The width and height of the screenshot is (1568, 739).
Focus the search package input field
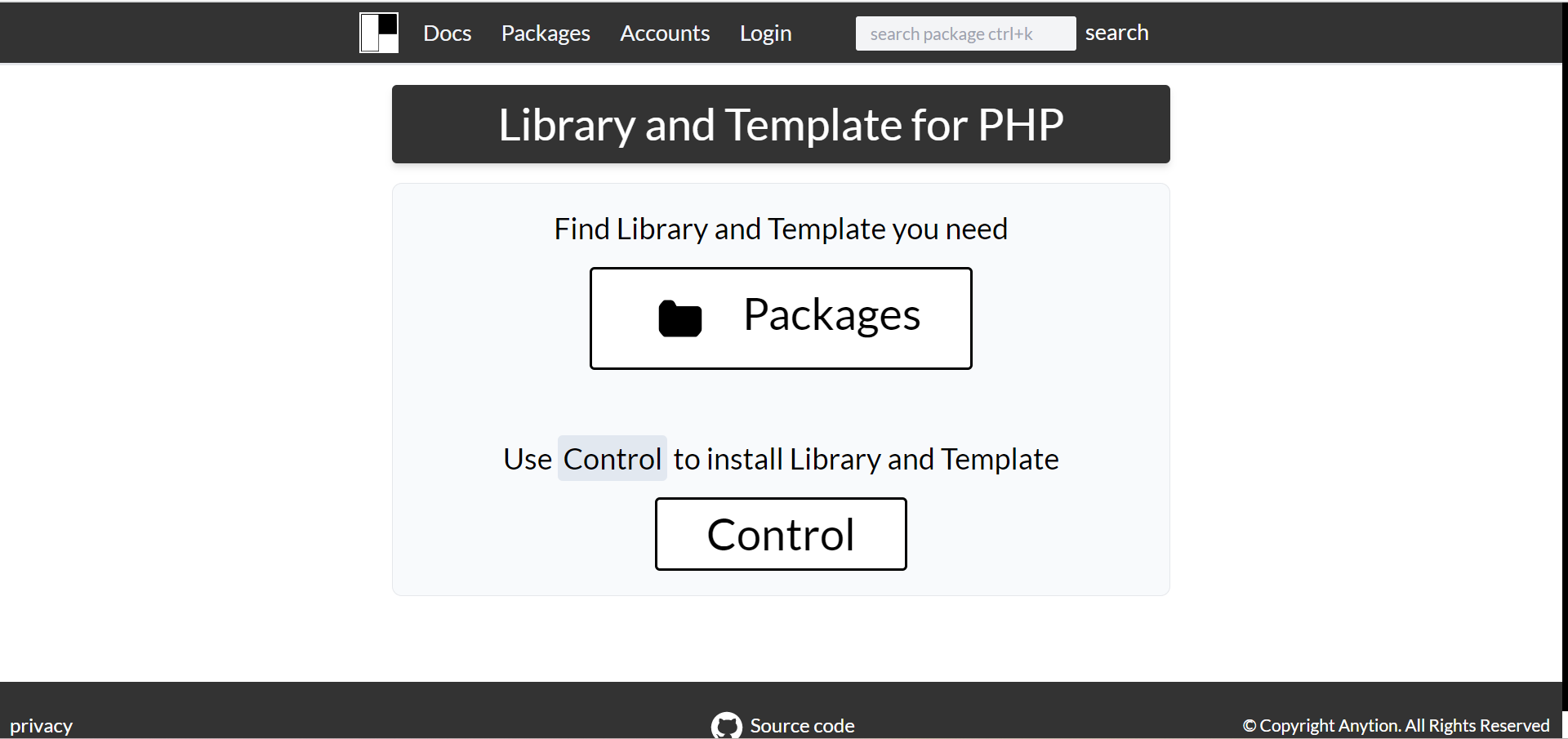click(965, 33)
